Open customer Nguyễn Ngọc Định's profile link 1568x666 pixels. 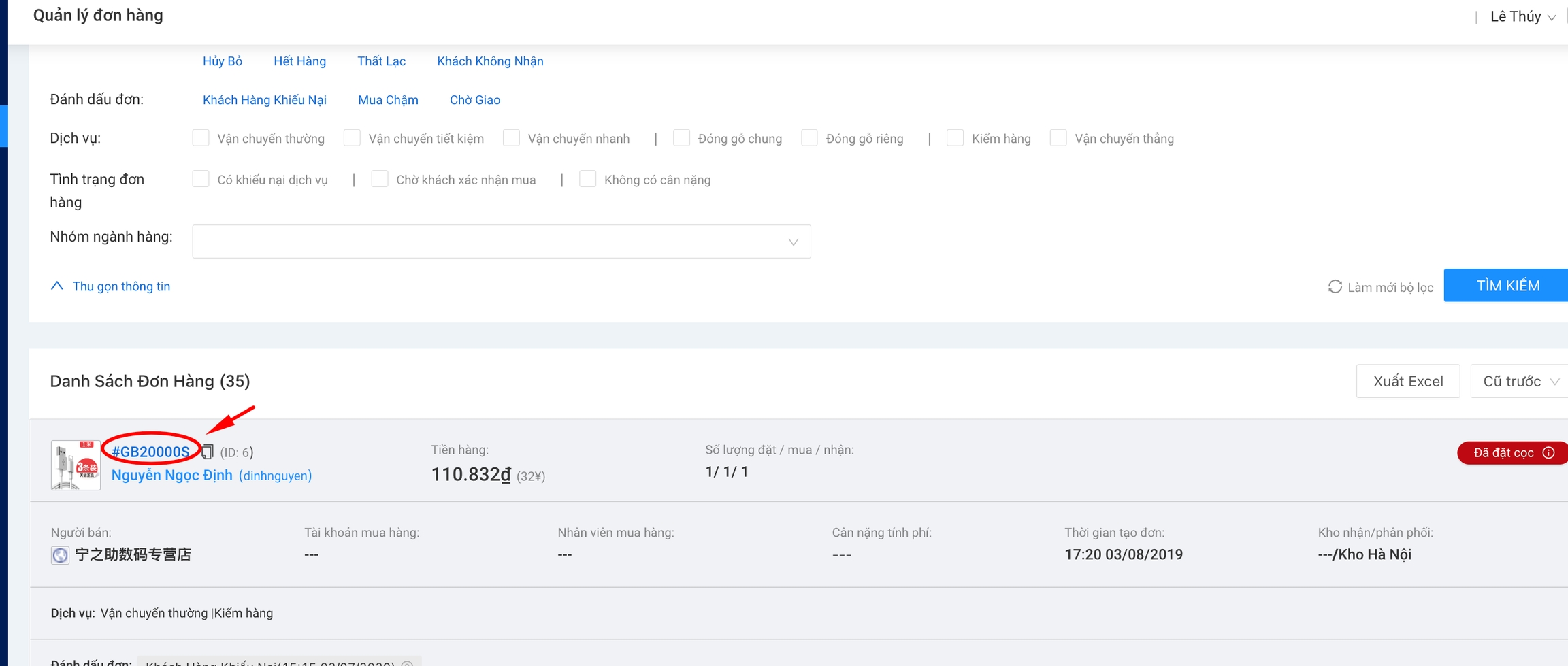[x=171, y=476]
